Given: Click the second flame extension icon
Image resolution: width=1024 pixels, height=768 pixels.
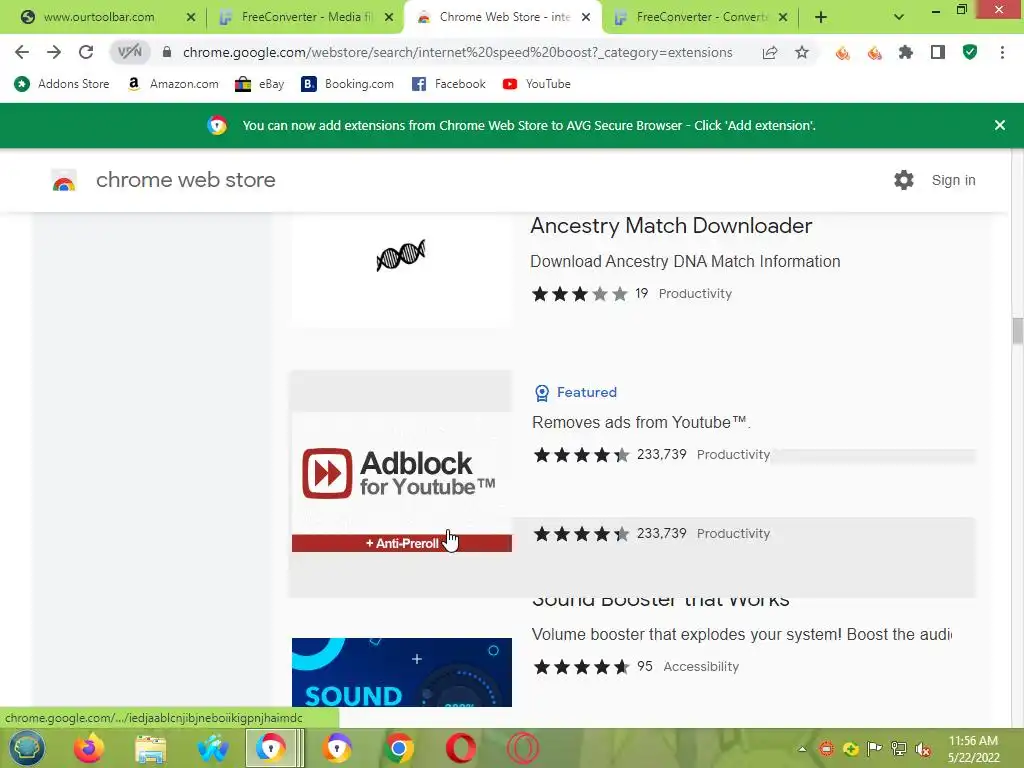Looking at the screenshot, I should click(874, 53).
